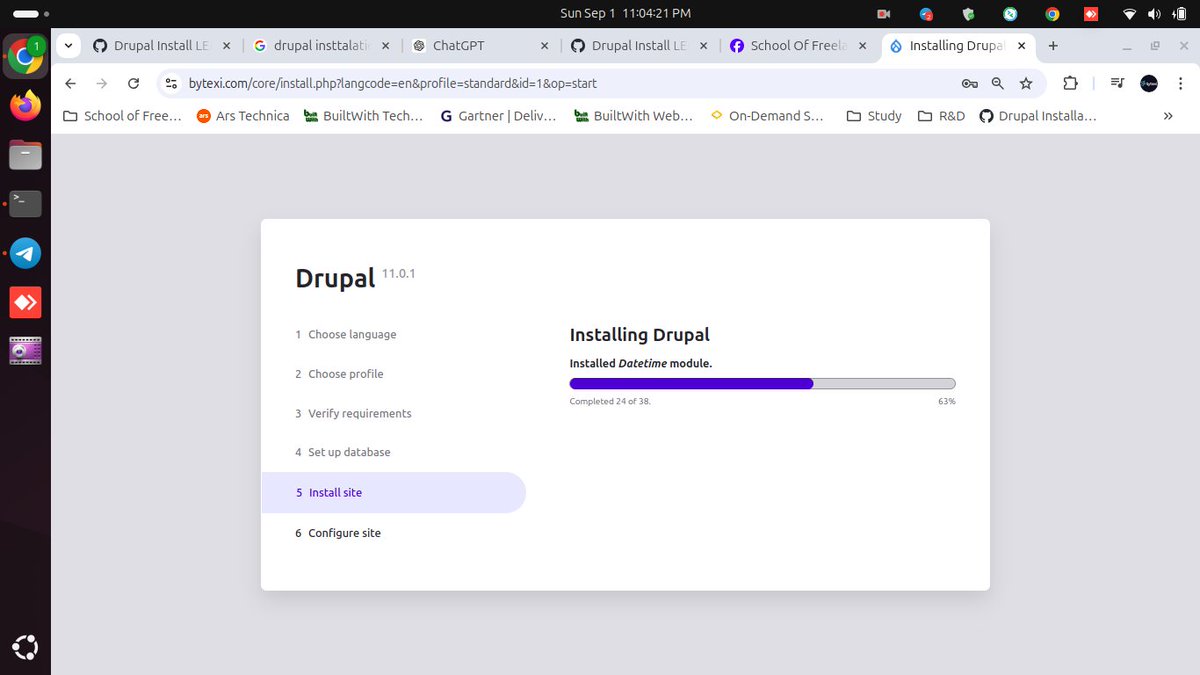Viewport: 1200px width, 675px height.
Task: Click the Install site step
Action: (393, 492)
